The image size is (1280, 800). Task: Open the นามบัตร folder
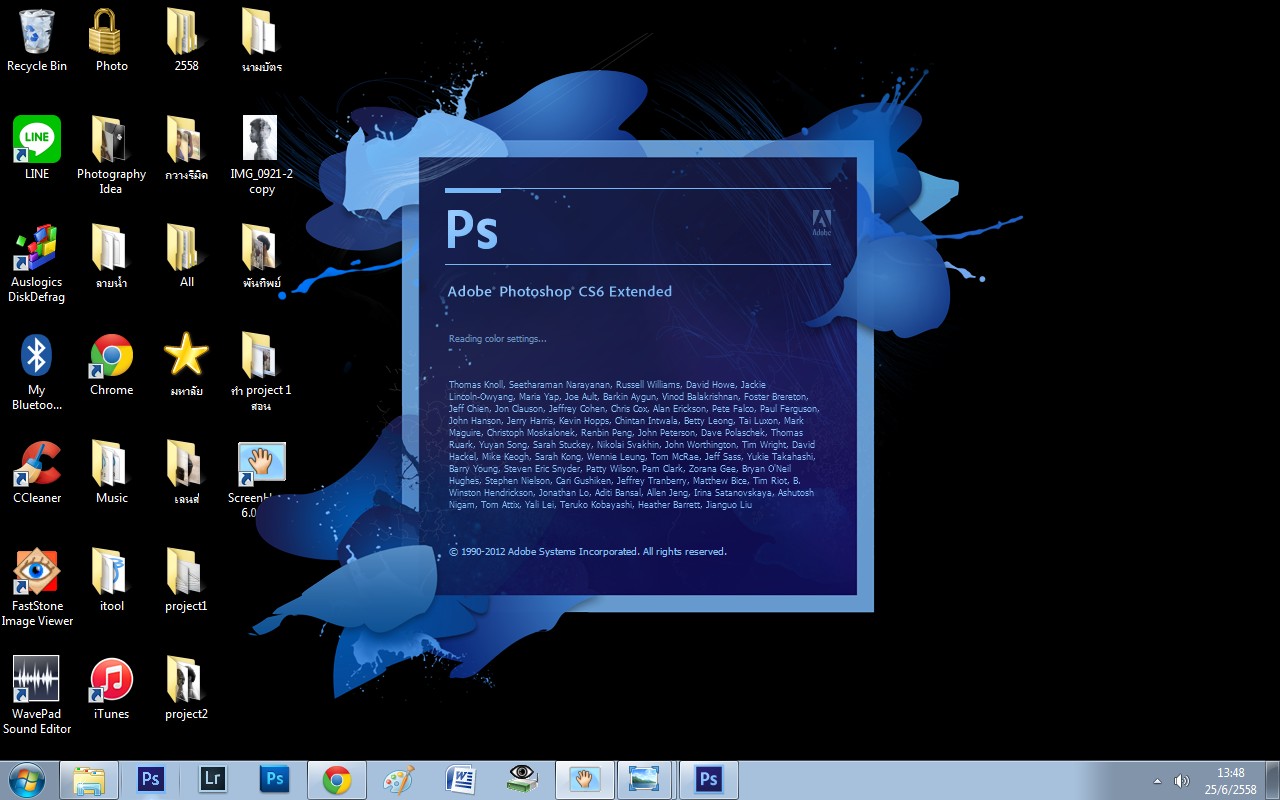pyautogui.click(x=261, y=40)
